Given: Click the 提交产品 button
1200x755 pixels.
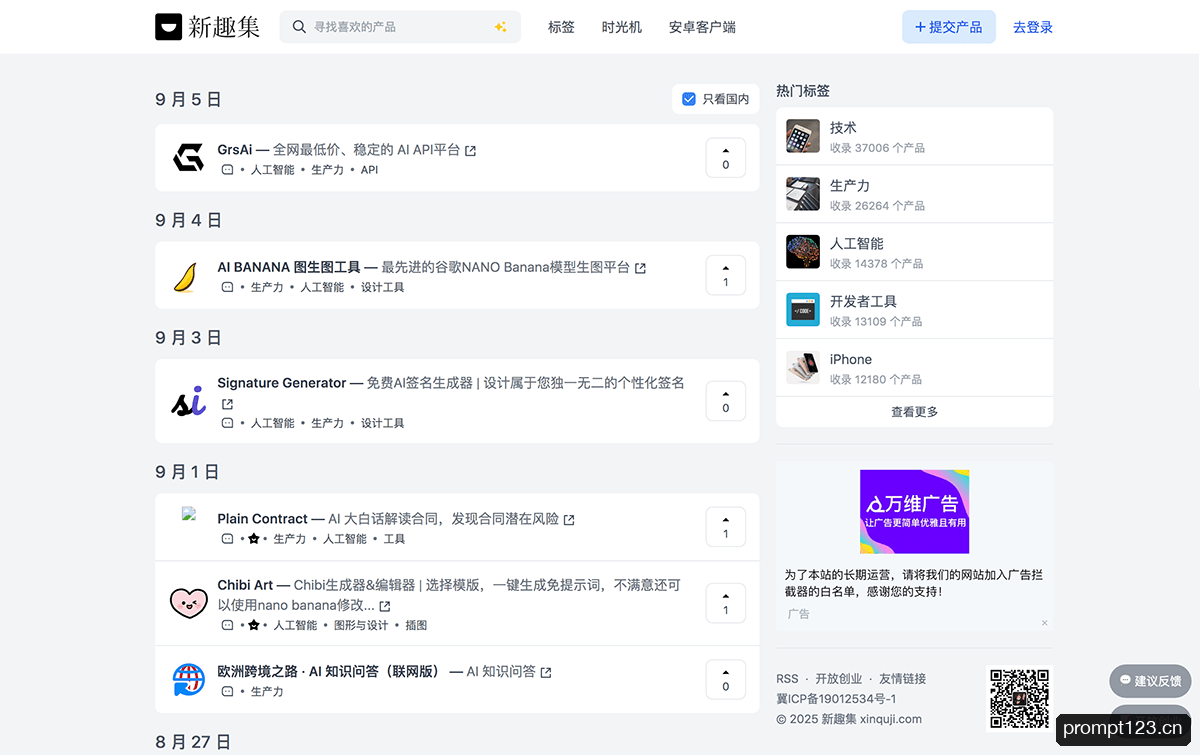Looking at the screenshot, I should pos(949,27).
